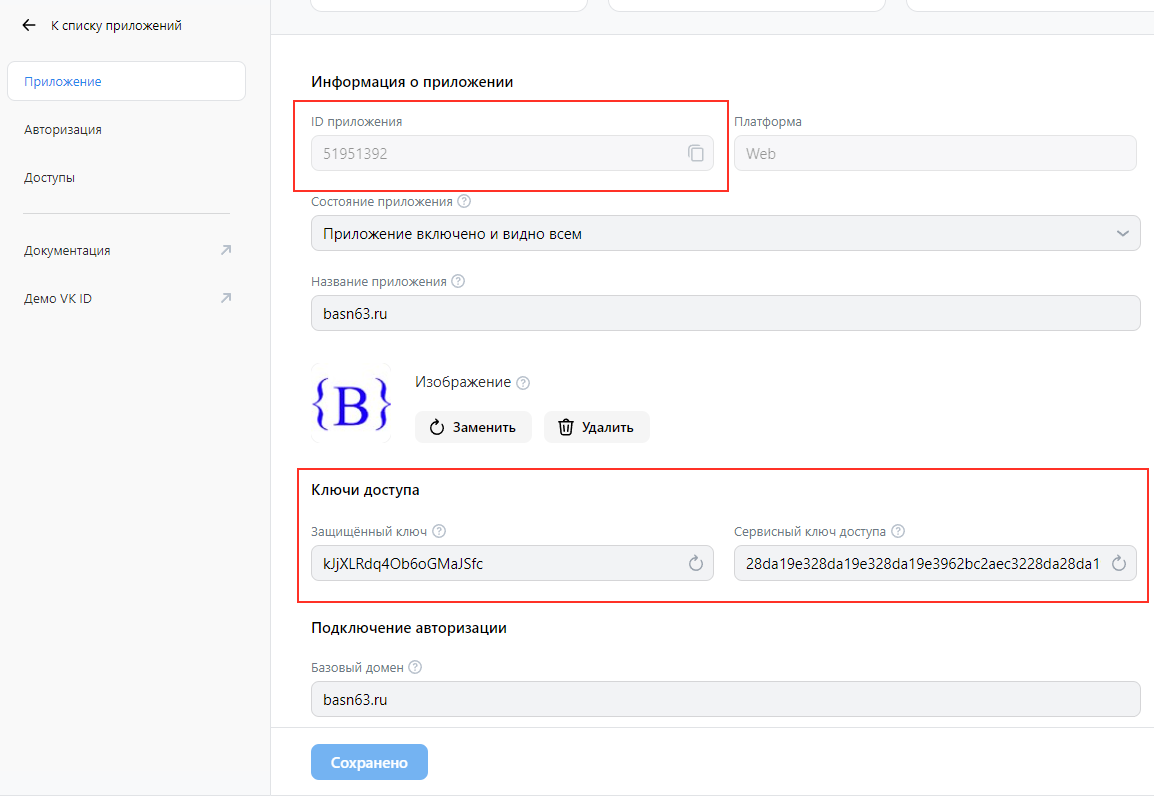Image resolution: width=1154 pixels, height=796 pixels.
Task: Click Заменить to replace the image
Action: point(473,427)
